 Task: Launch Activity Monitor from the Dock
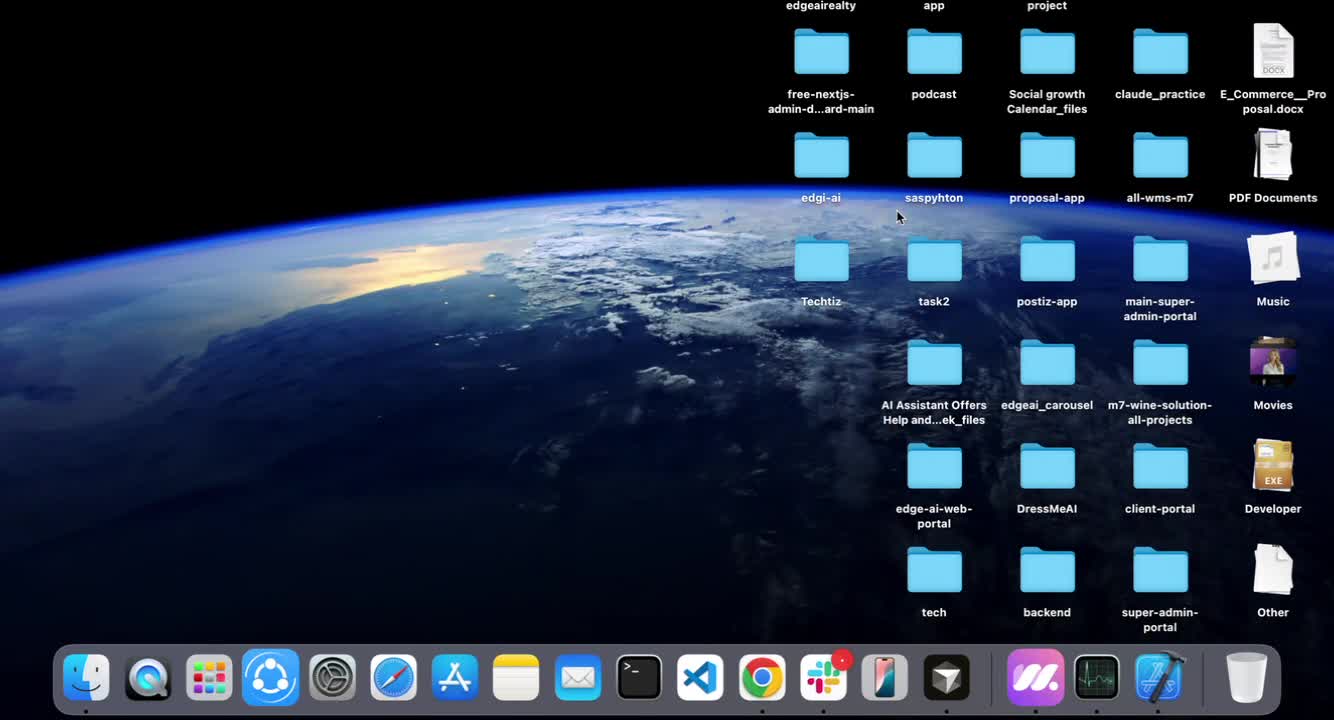(x=1097, y=678)
